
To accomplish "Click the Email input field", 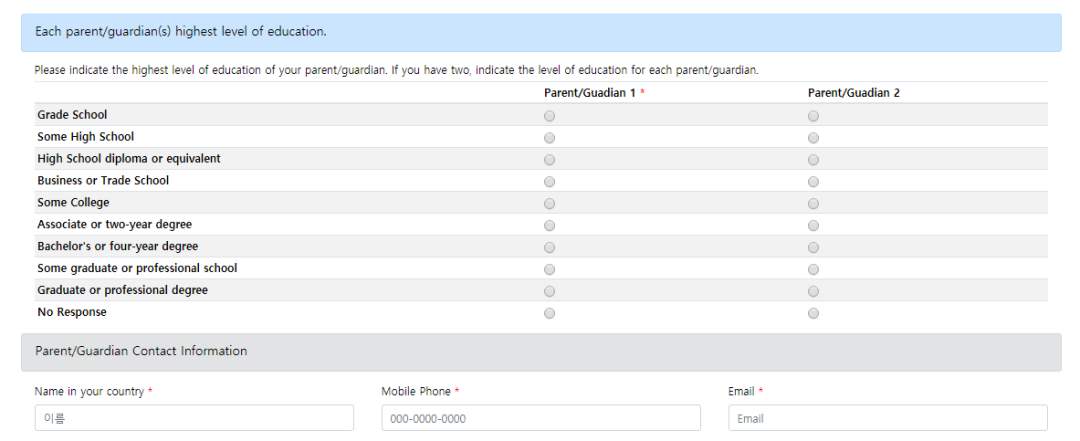I will [887, 418].
